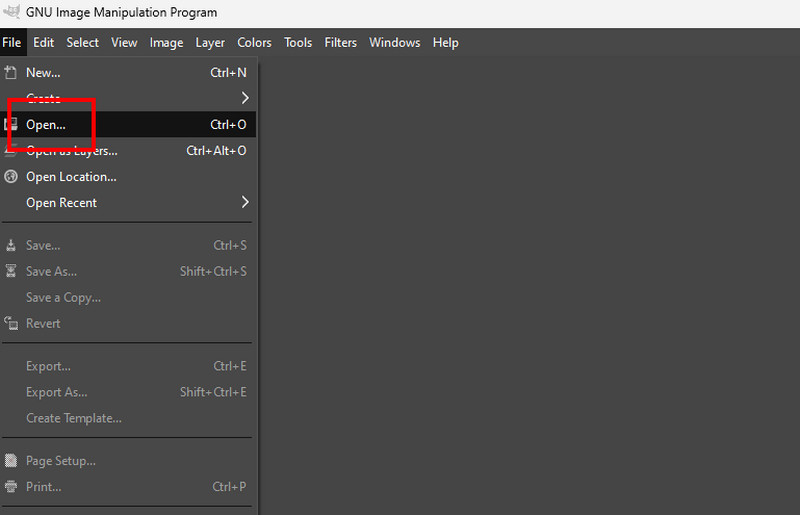Image resolution: width=800 pixels, height=515 pixels.
Task: Open the Windows menu
Action: pos(394,42)
